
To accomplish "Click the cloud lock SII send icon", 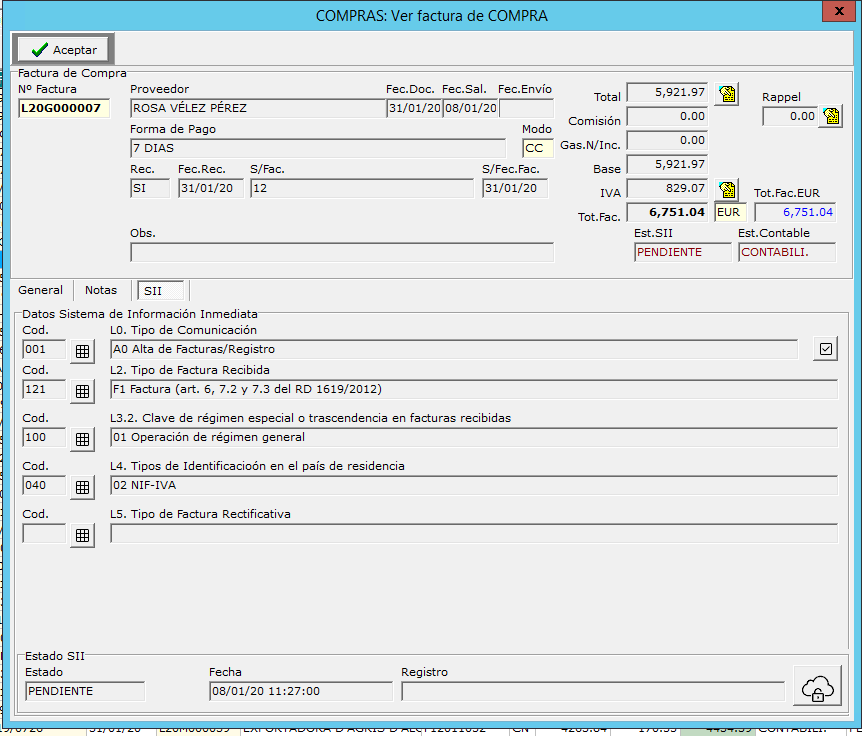I will click(x=817, y=686).
